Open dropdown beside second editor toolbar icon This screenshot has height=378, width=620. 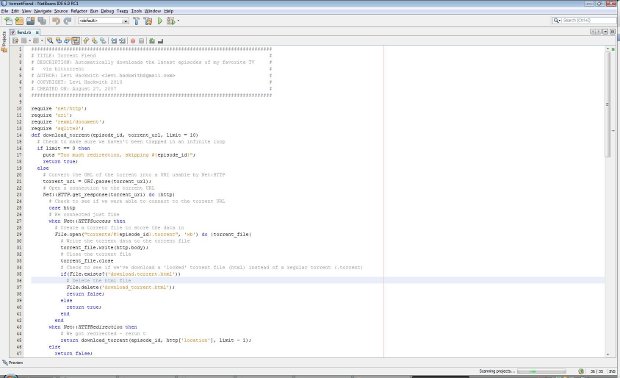tap(30, 41)
